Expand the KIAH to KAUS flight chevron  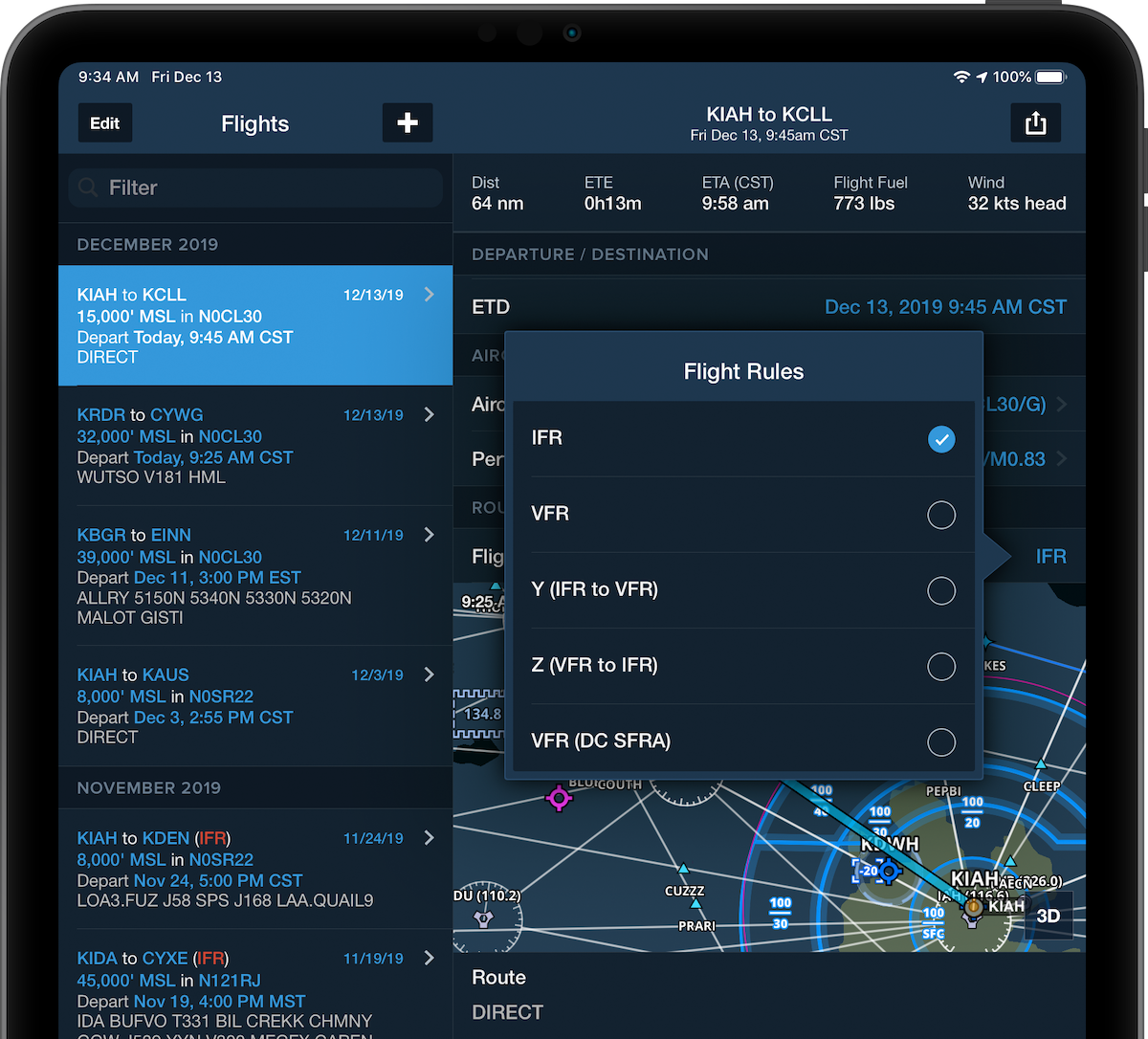[x=430, y=674]
